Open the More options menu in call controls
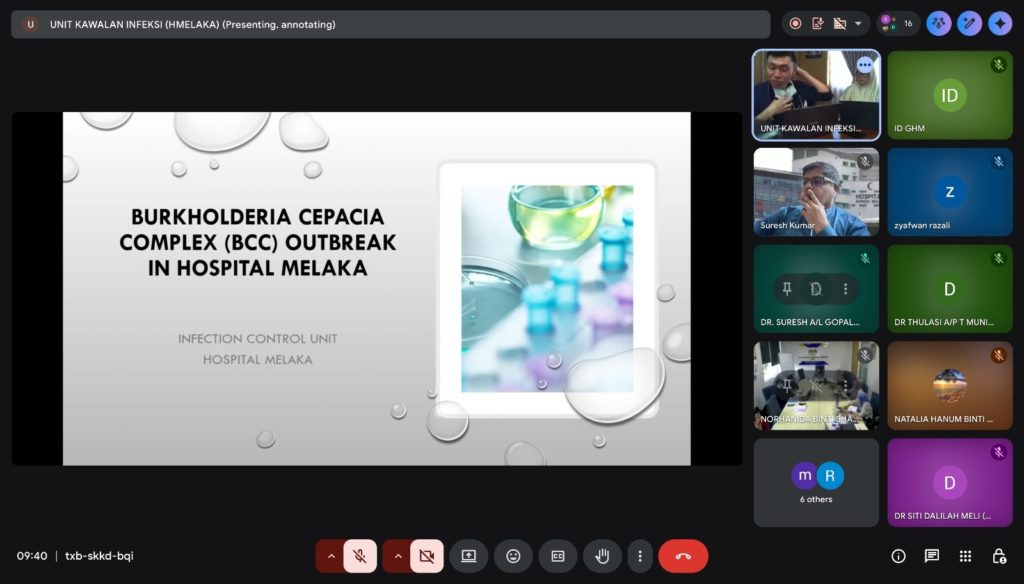1024x584 pixels. (640, 556)
